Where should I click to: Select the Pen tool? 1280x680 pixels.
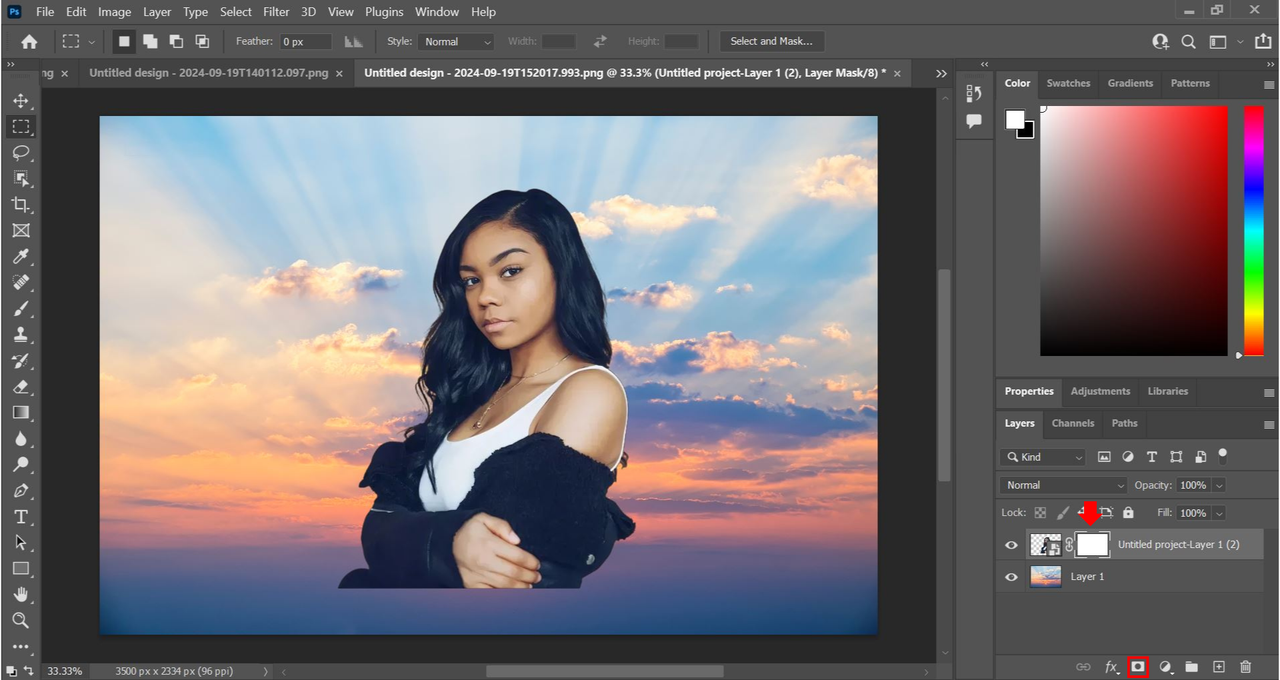click(21, 491)
